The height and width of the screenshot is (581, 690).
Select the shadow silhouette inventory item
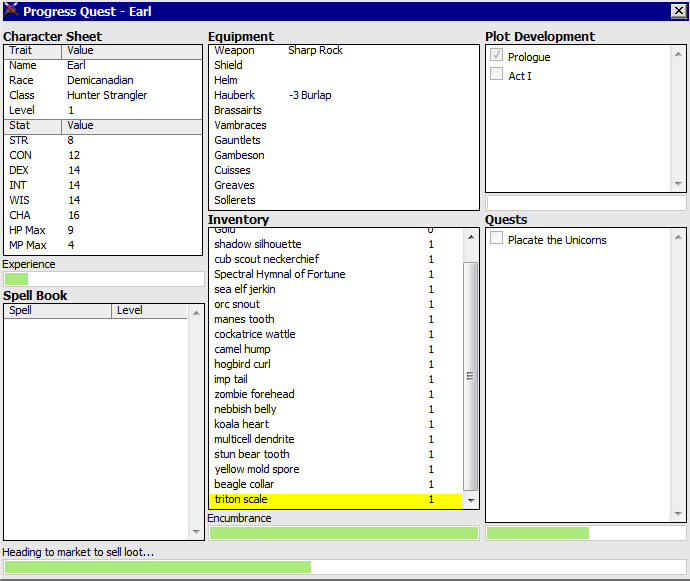tap(336, 244)
